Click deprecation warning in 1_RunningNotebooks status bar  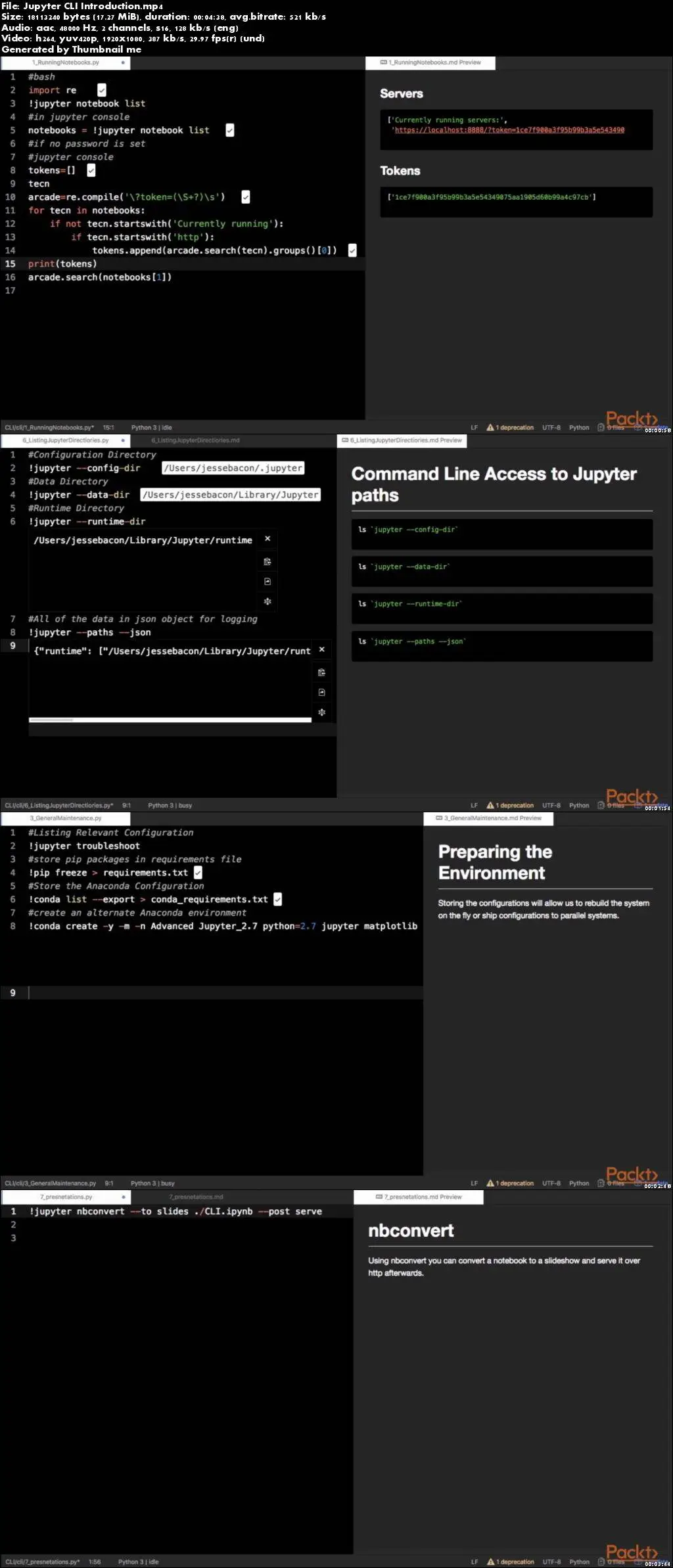510,427
